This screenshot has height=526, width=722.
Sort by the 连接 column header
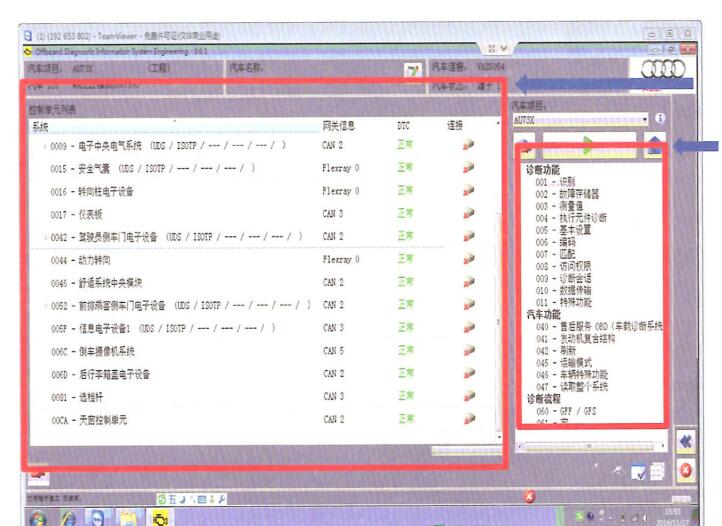click(455, 125)
